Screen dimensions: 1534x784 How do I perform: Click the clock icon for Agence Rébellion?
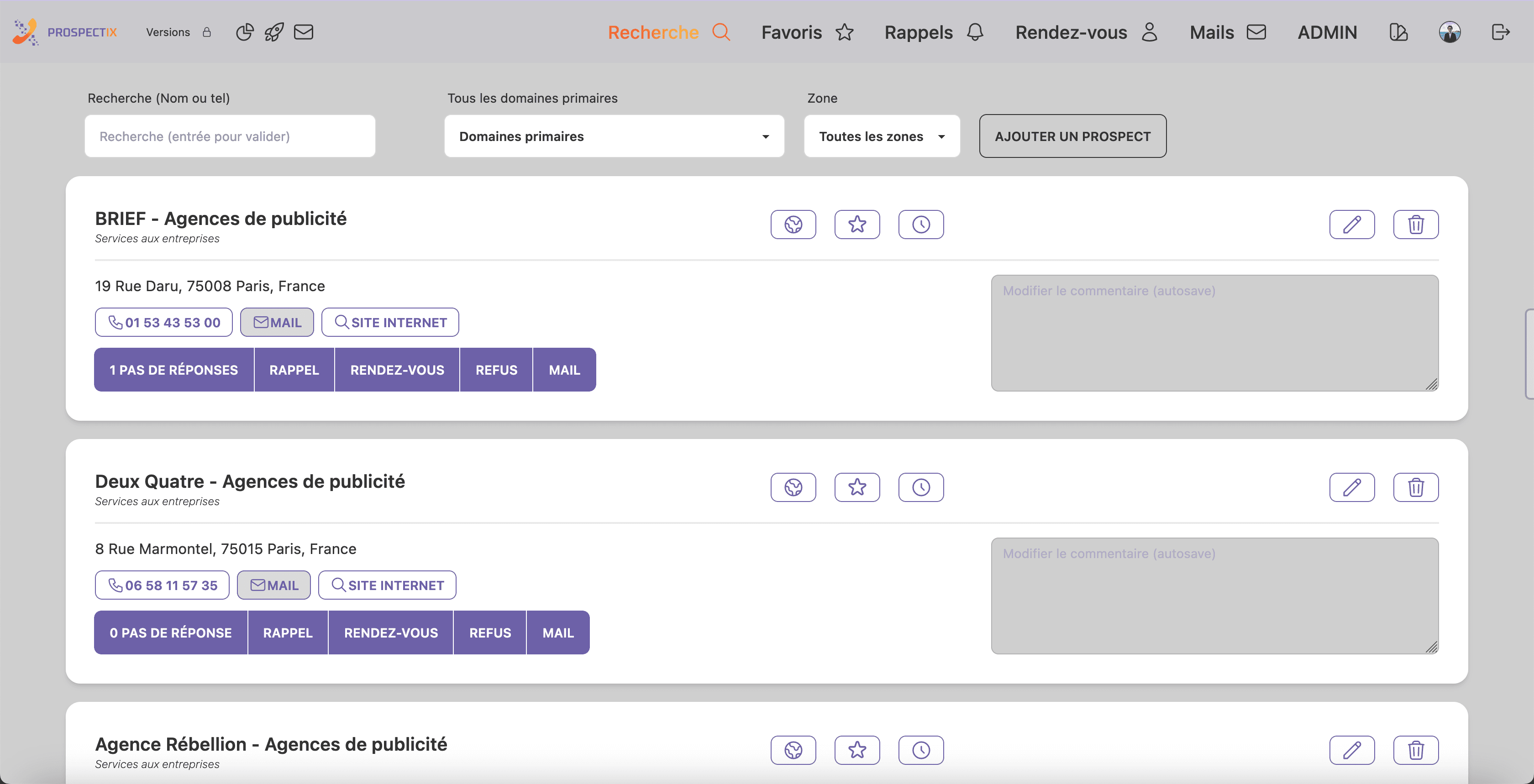click(921, 750)
